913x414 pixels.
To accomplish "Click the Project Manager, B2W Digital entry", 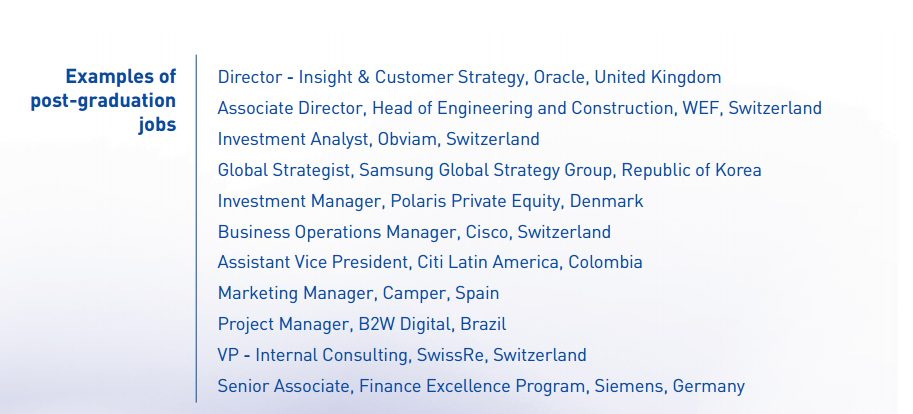I will (x=361, y=325).
